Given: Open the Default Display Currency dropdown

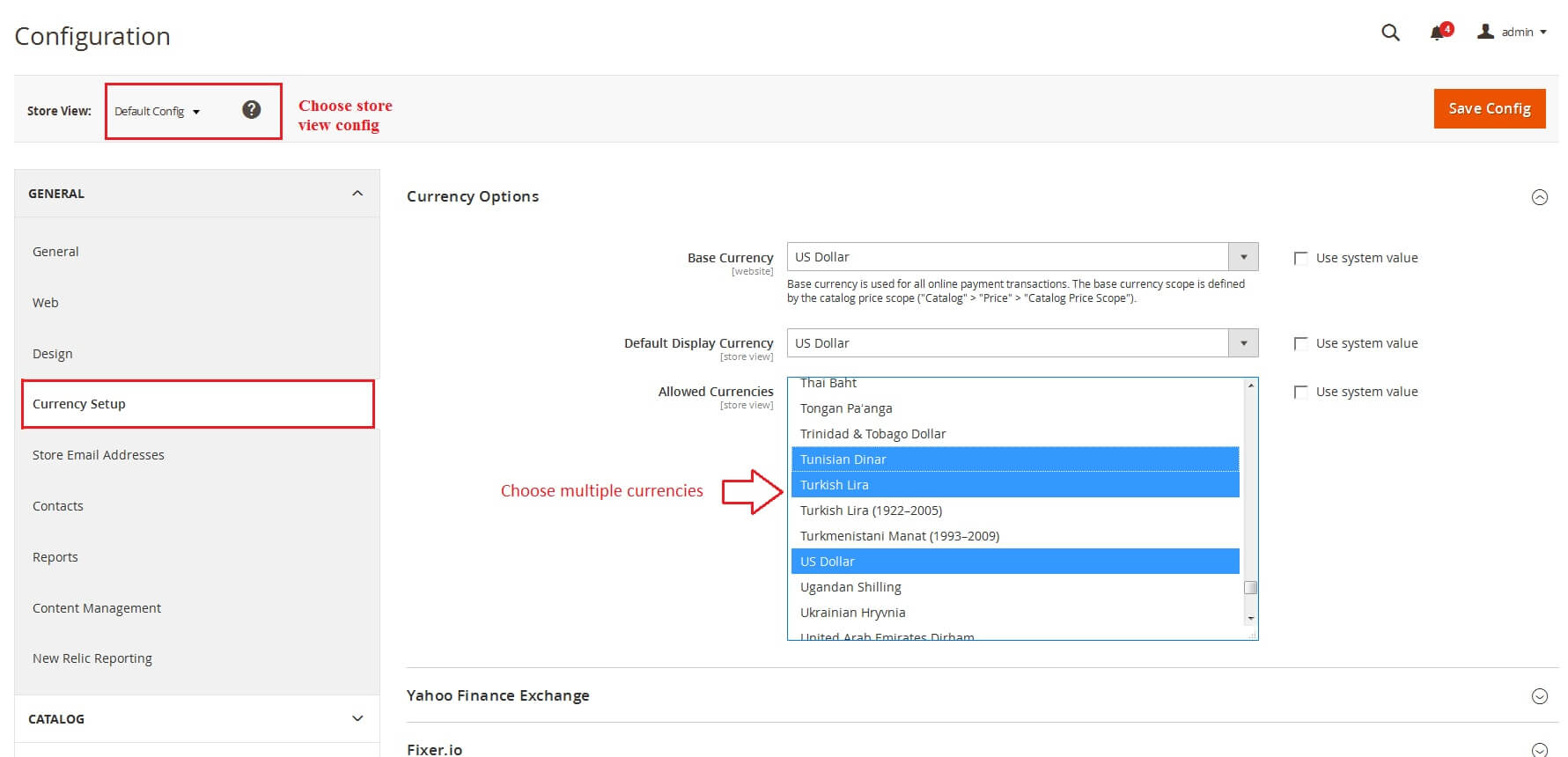Looking at the screenshot, I should [x=1022, y=343].
